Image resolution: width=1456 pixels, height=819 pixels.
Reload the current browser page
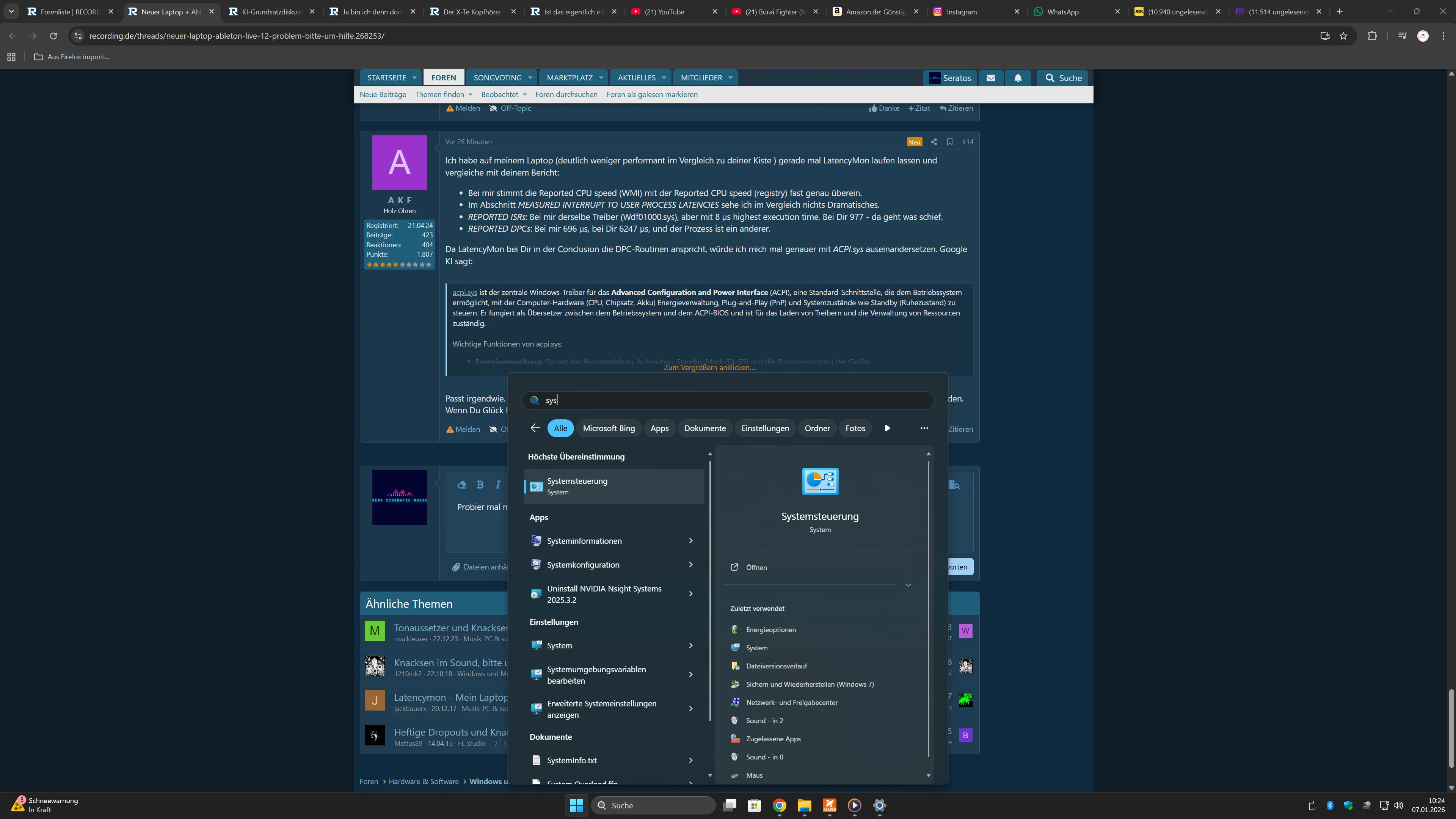[53, 36]
